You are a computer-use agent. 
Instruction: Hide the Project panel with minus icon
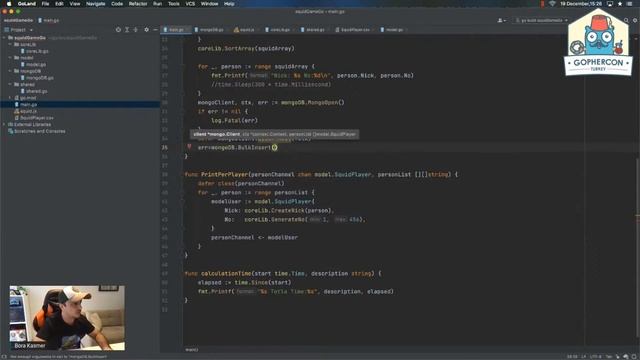click(x=156, y=30)
